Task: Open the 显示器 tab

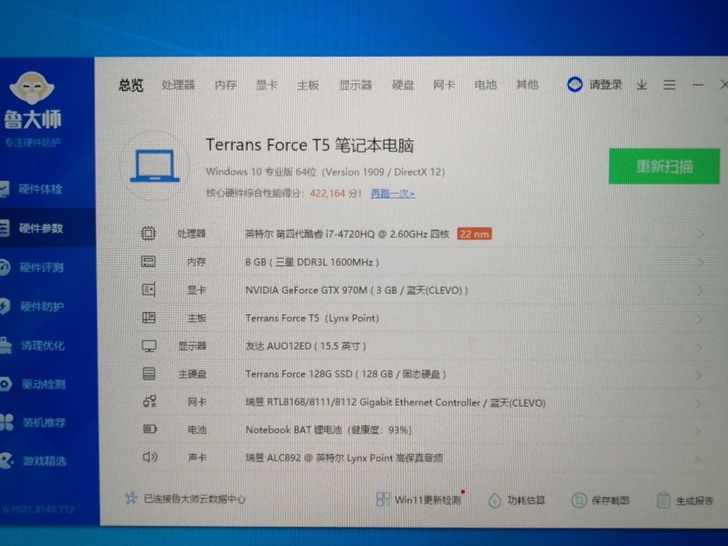Action: click(355, 85)
